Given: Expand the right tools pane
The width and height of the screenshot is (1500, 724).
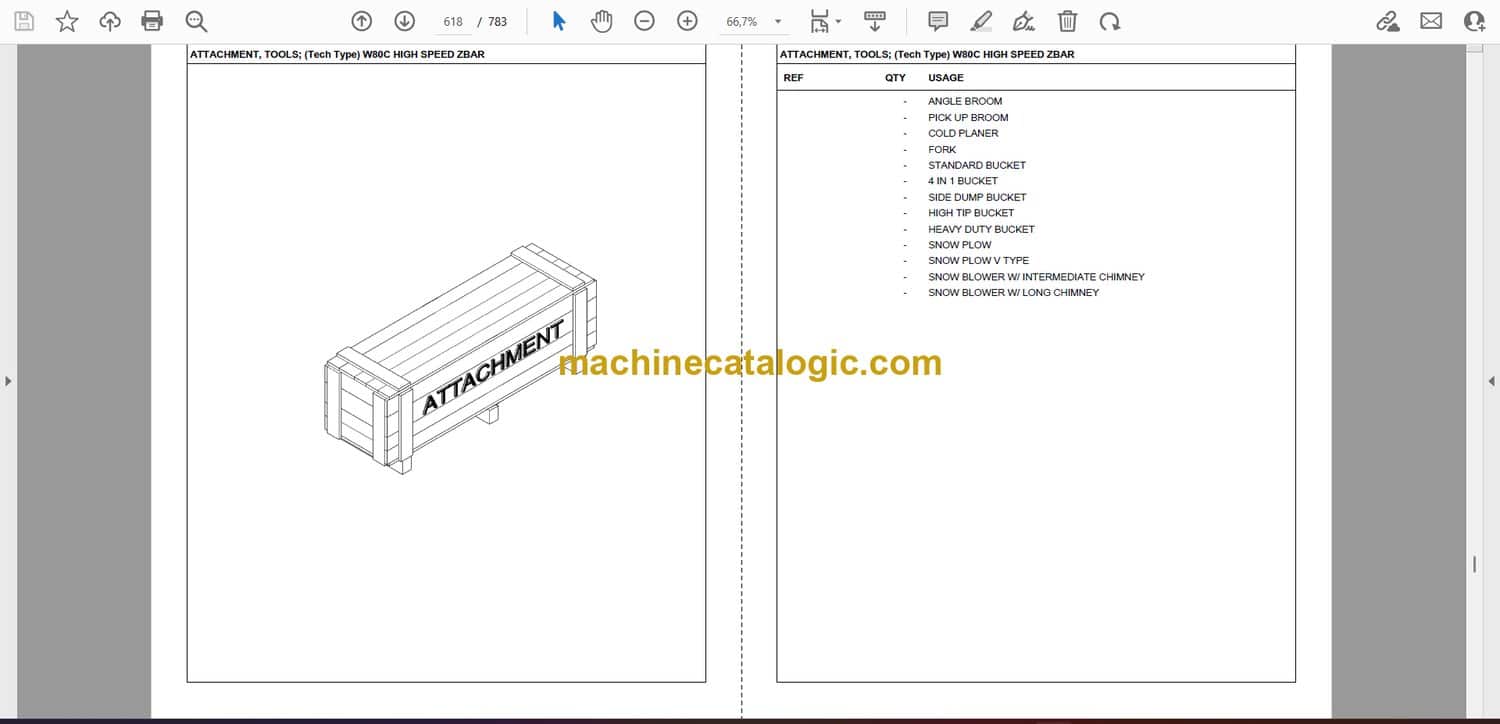Looking at the screenshot, I should [x=1491, y=381].
